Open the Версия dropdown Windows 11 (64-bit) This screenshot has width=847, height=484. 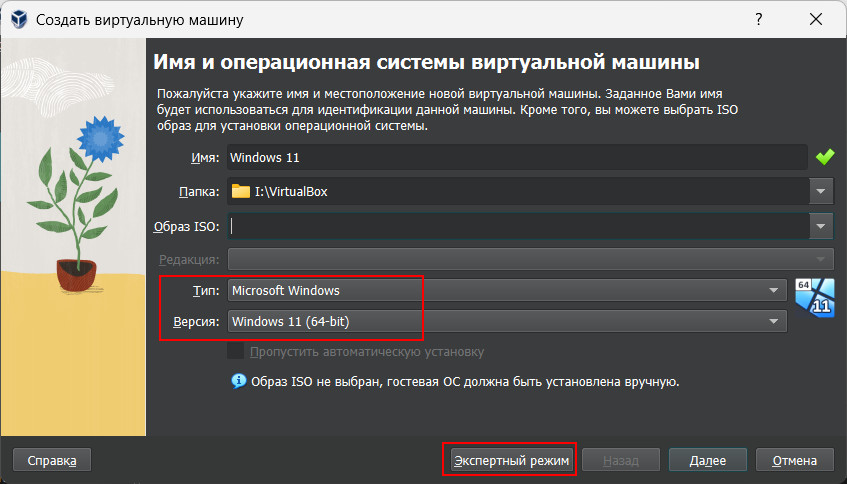click(x=507, y=321)
